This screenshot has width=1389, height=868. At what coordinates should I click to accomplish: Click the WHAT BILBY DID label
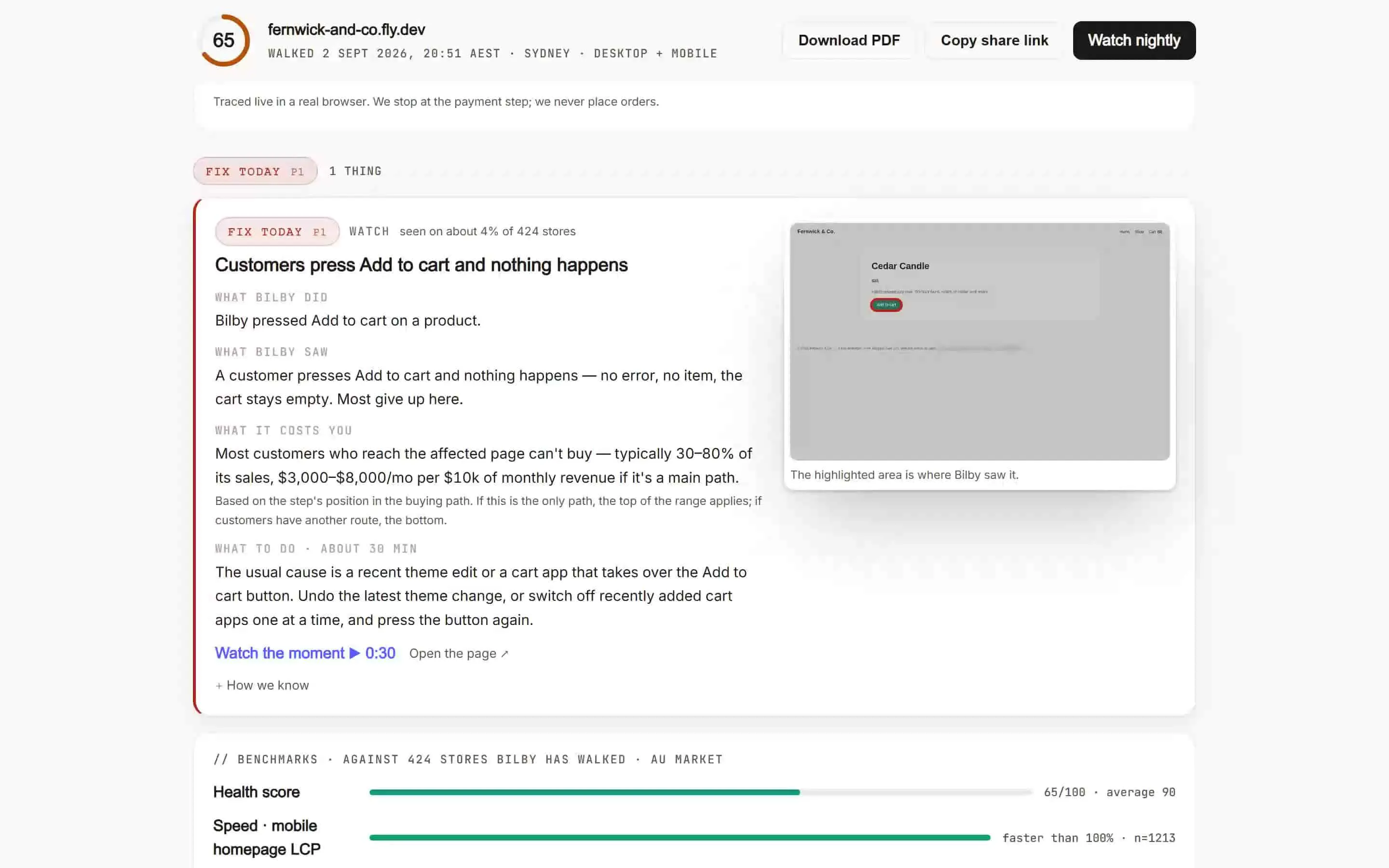[x=272, y=298]
